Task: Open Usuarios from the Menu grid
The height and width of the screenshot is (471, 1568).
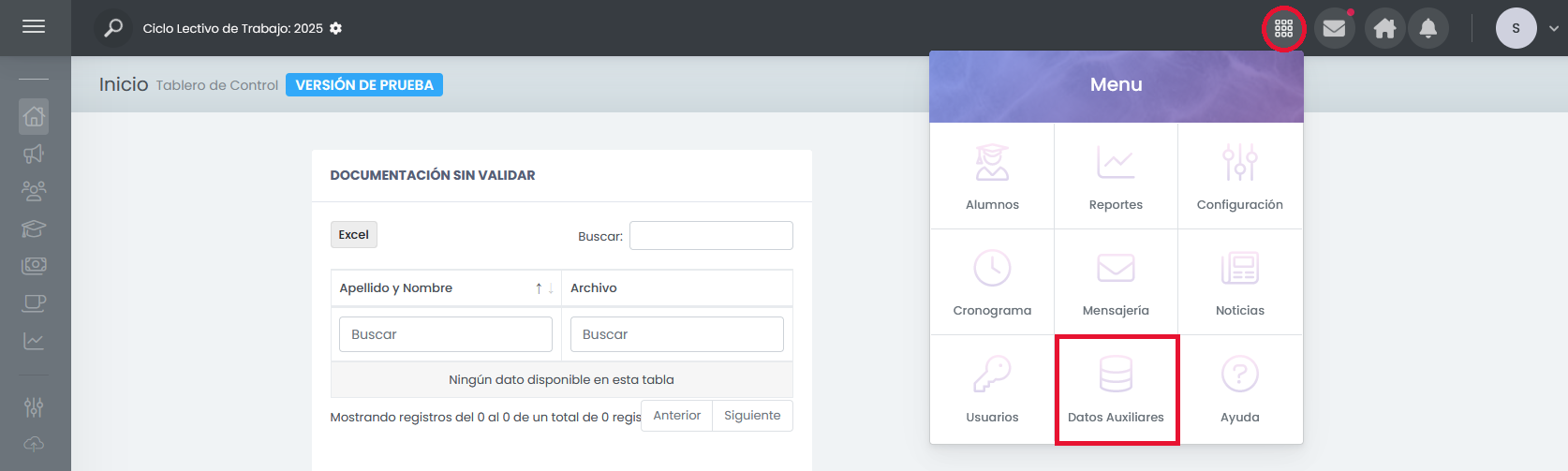Action: click(992, 389)
